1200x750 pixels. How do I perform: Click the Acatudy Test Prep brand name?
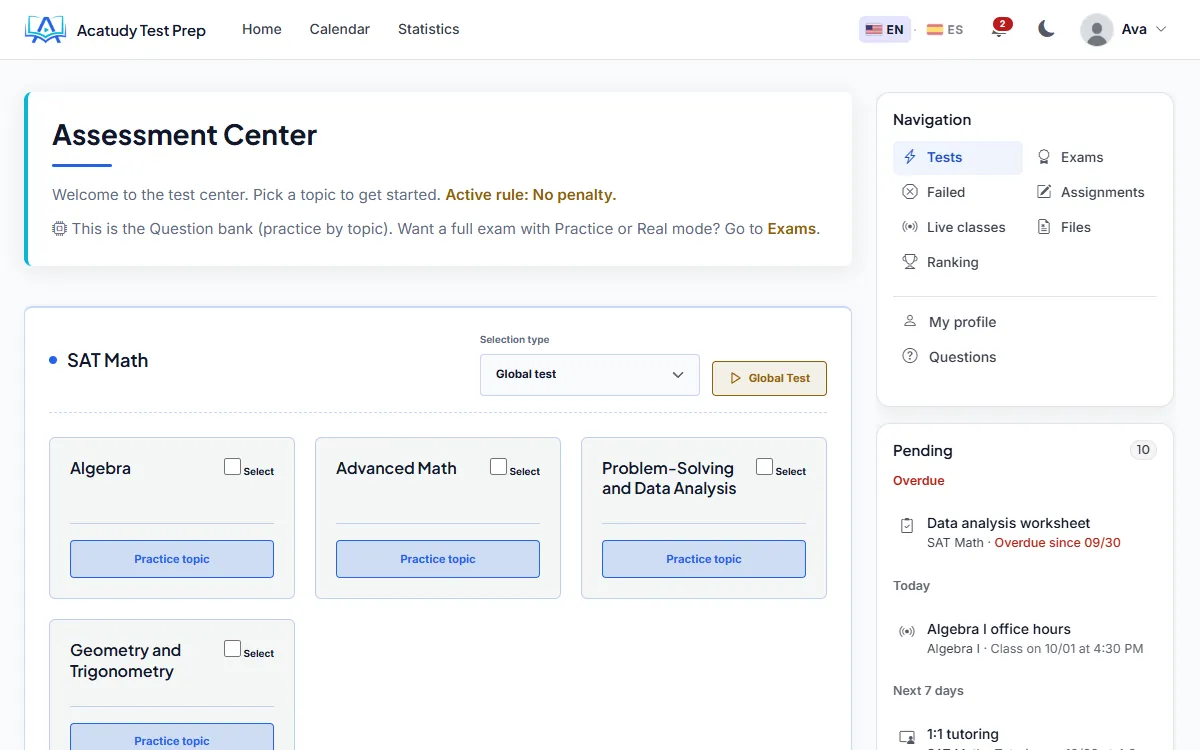141,31
